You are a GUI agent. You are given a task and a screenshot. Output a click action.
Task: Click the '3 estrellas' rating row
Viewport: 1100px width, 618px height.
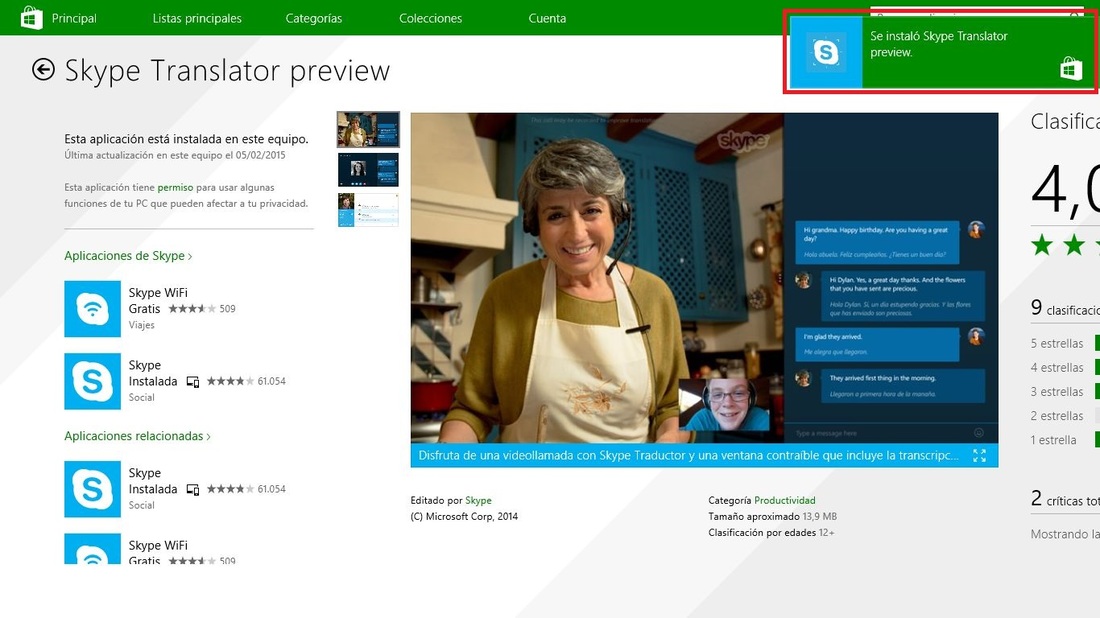[x=1064, y=391]
